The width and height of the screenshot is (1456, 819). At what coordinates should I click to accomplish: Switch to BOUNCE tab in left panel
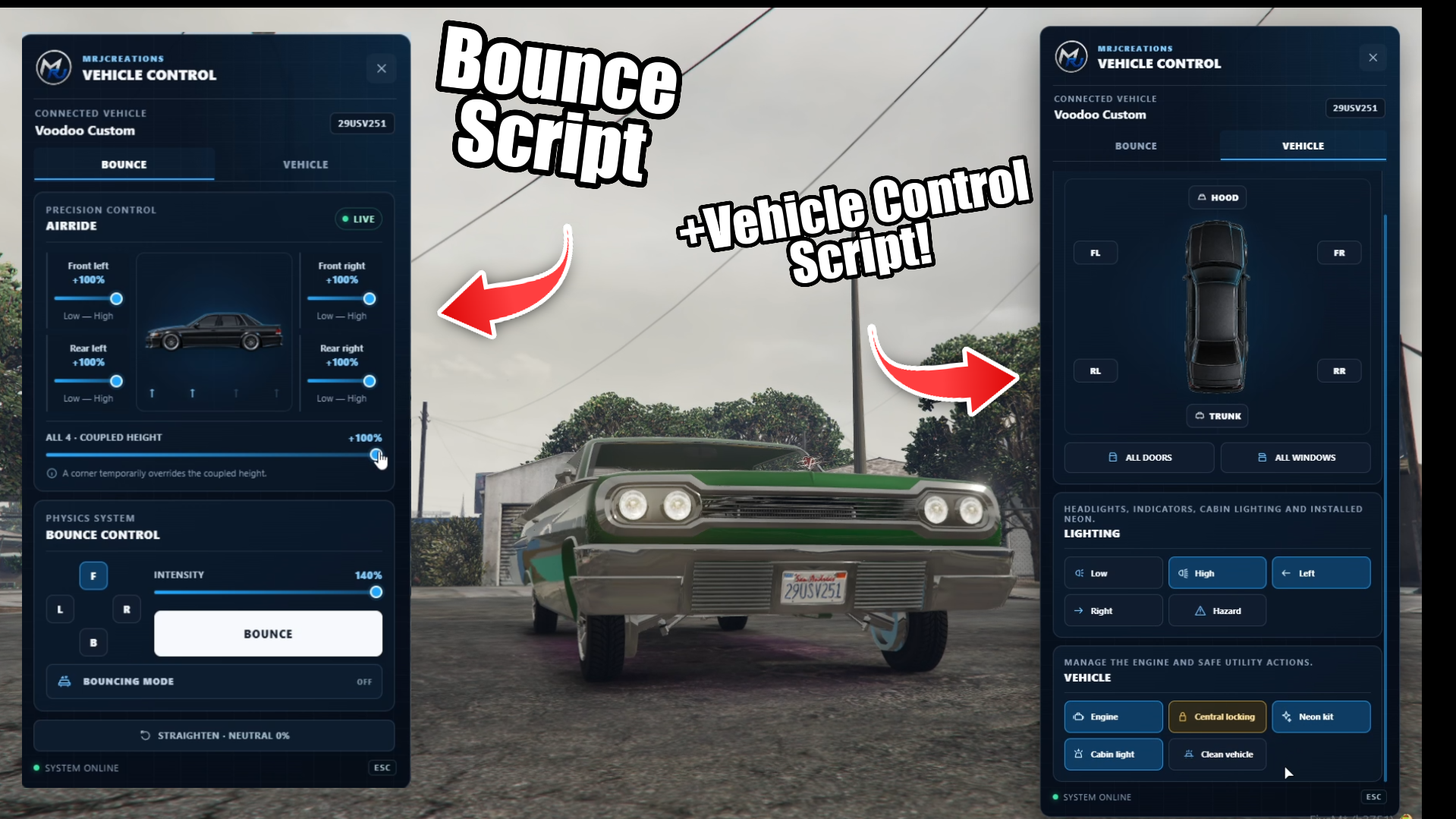tap(124, 164)
